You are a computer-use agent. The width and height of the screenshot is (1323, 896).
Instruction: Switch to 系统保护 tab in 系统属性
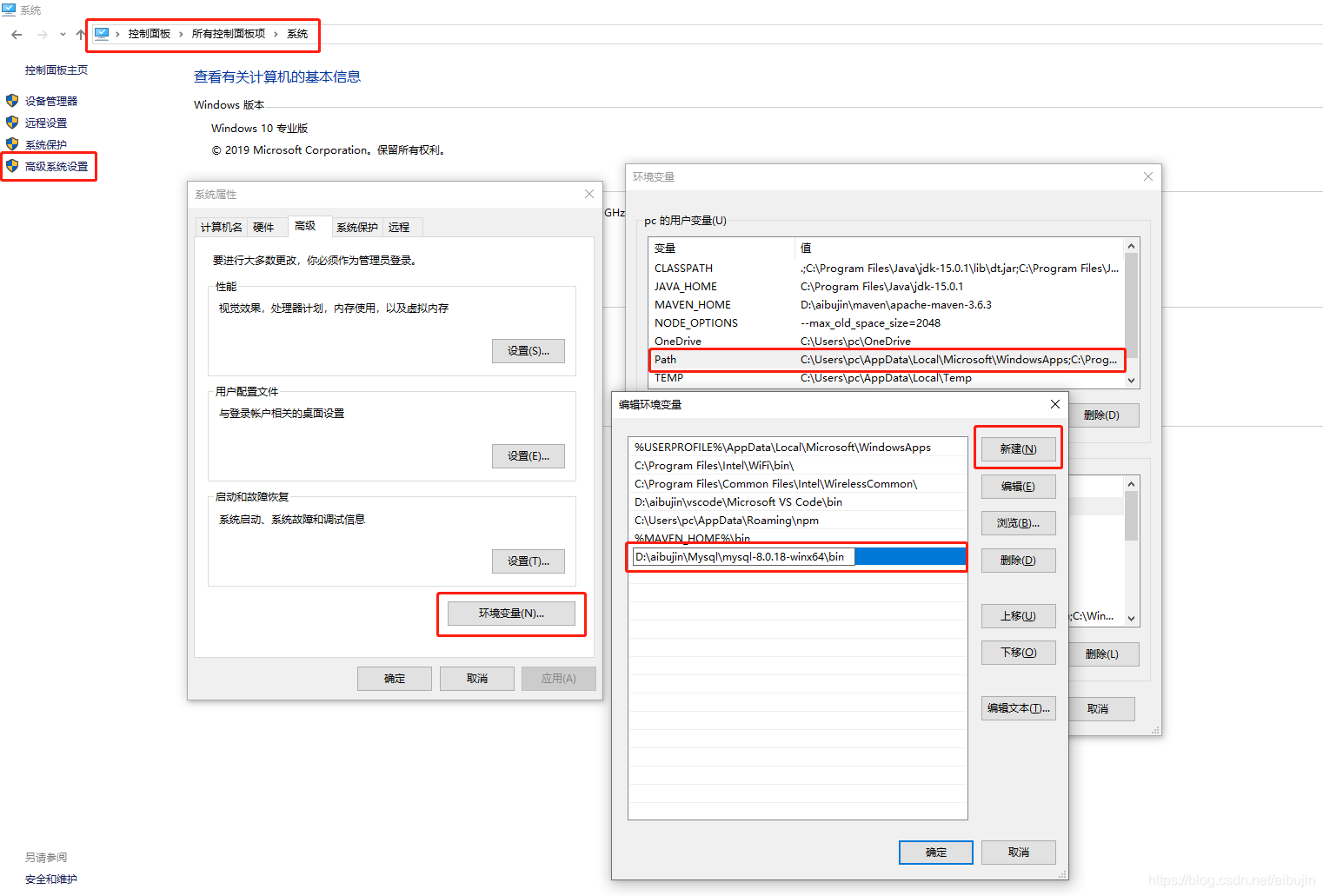click(x=357, y=228)
